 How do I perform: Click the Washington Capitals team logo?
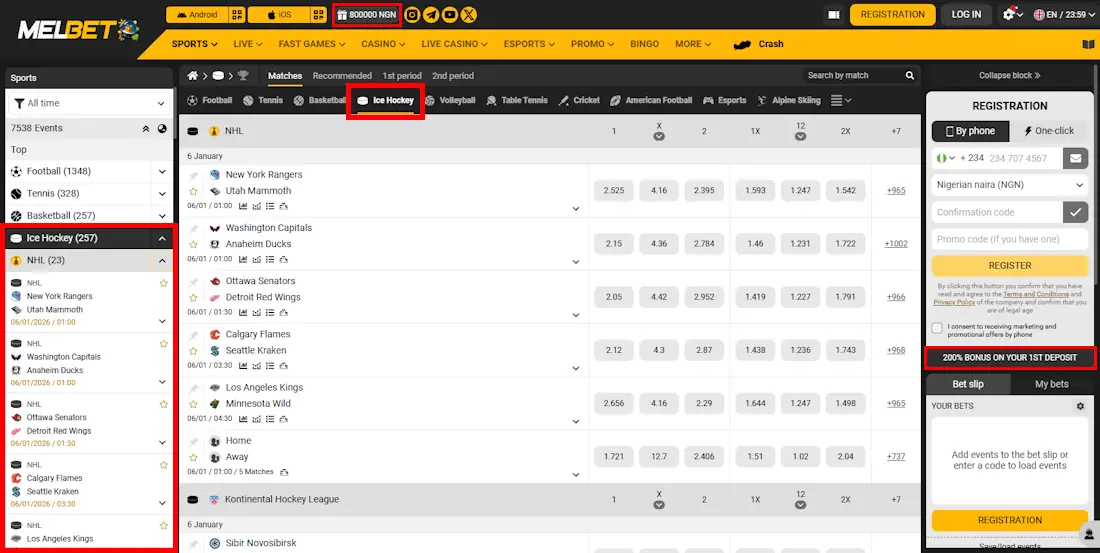pyautogui.click(x=215, y=228)
